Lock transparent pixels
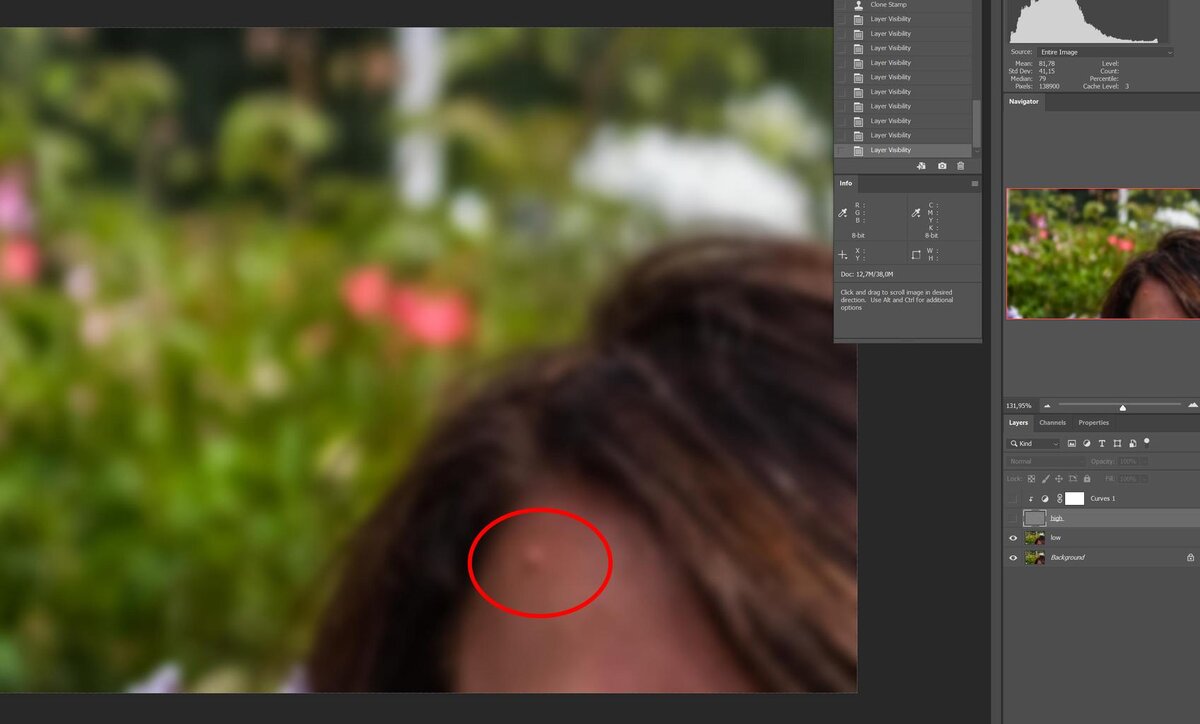 (1031, 479)
